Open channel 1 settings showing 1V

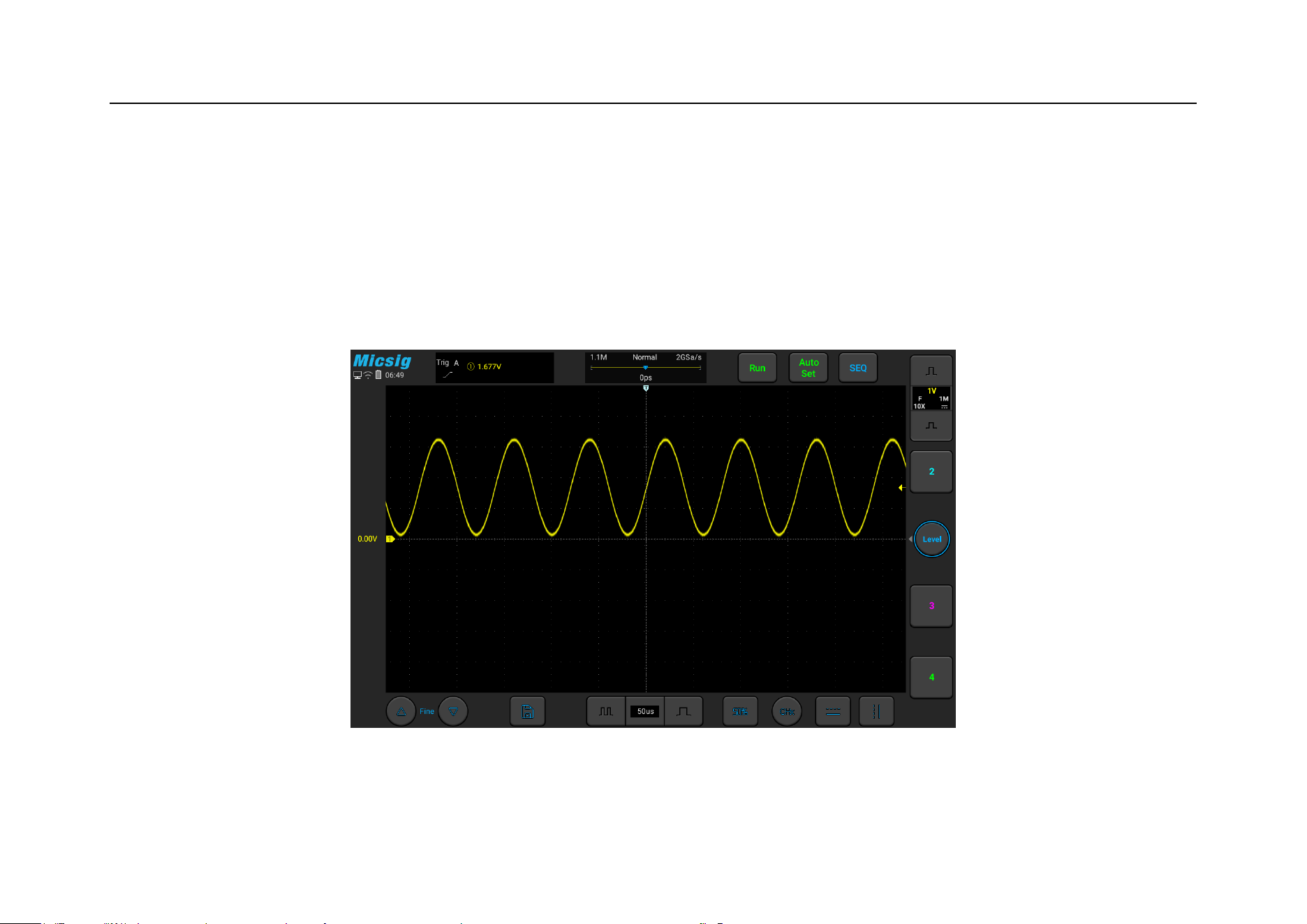931,398
